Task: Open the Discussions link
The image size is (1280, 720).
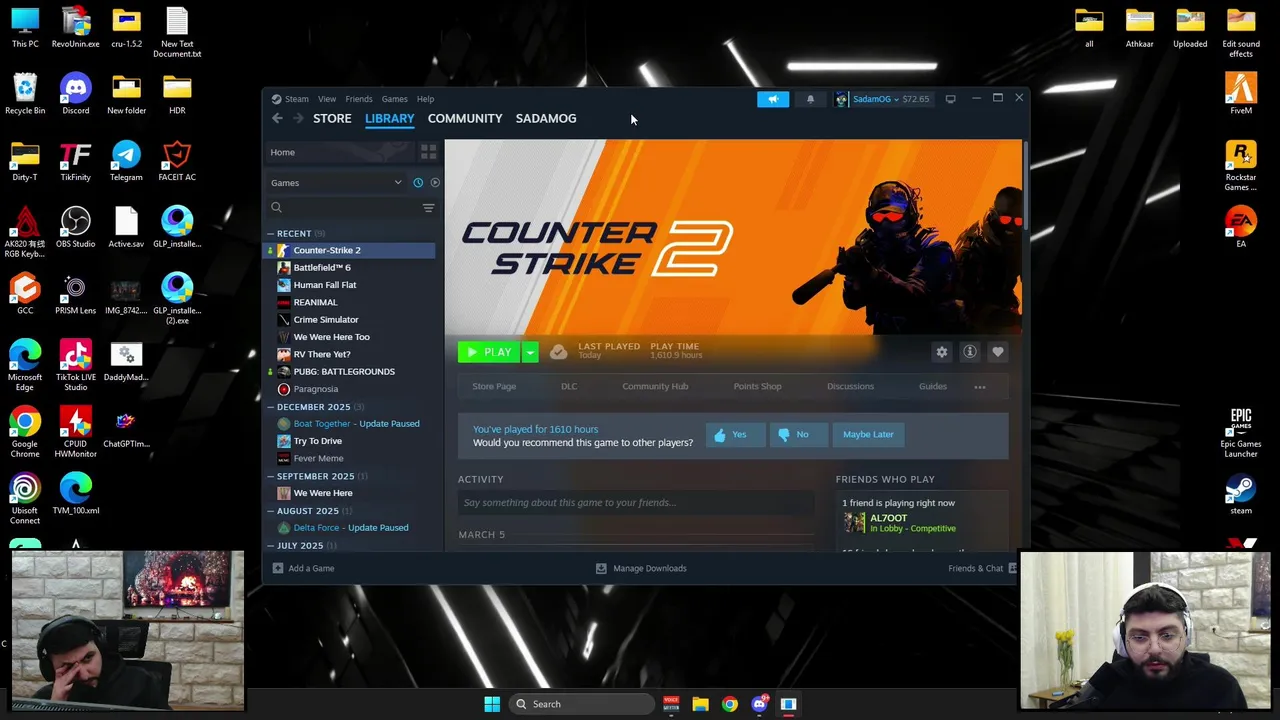Action: (x=850, y=387)
